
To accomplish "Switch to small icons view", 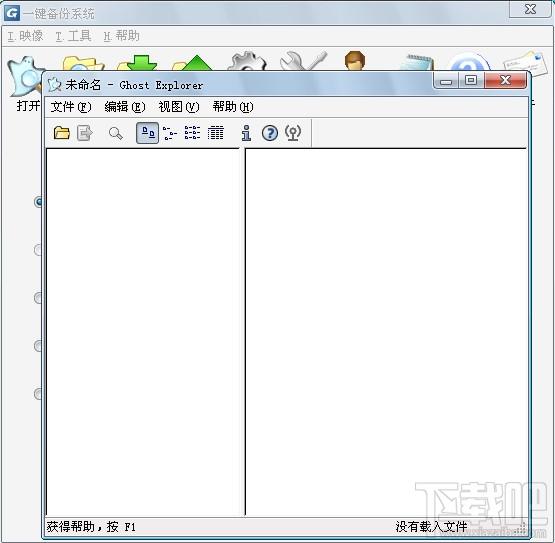I will [170, 133].
